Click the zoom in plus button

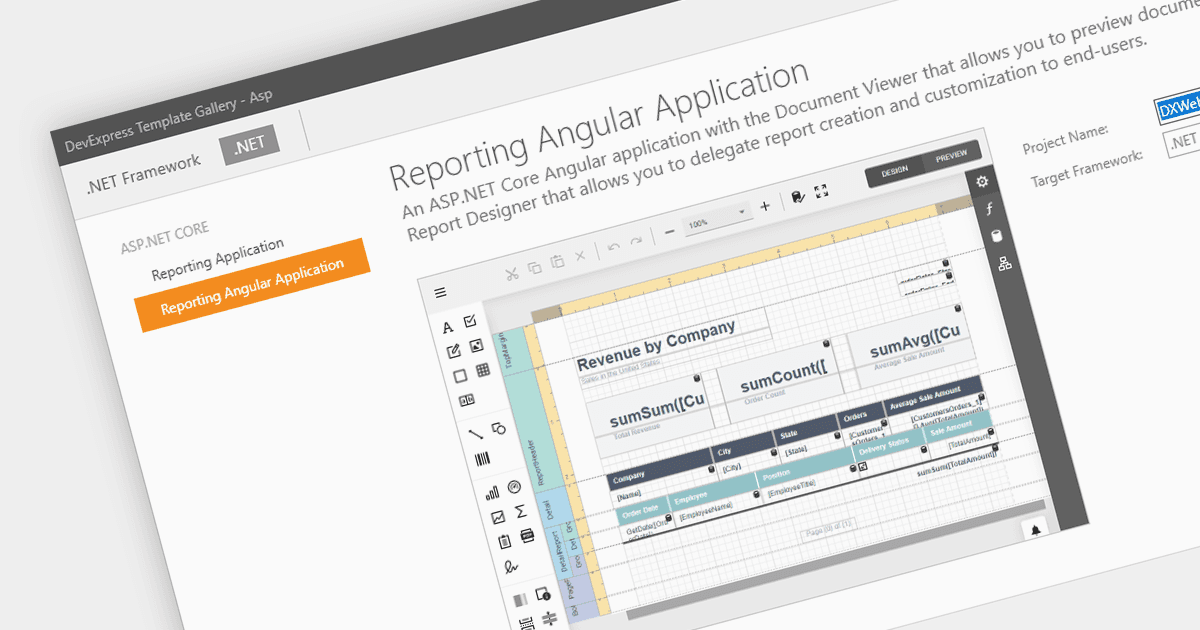(x=765, y=205)
